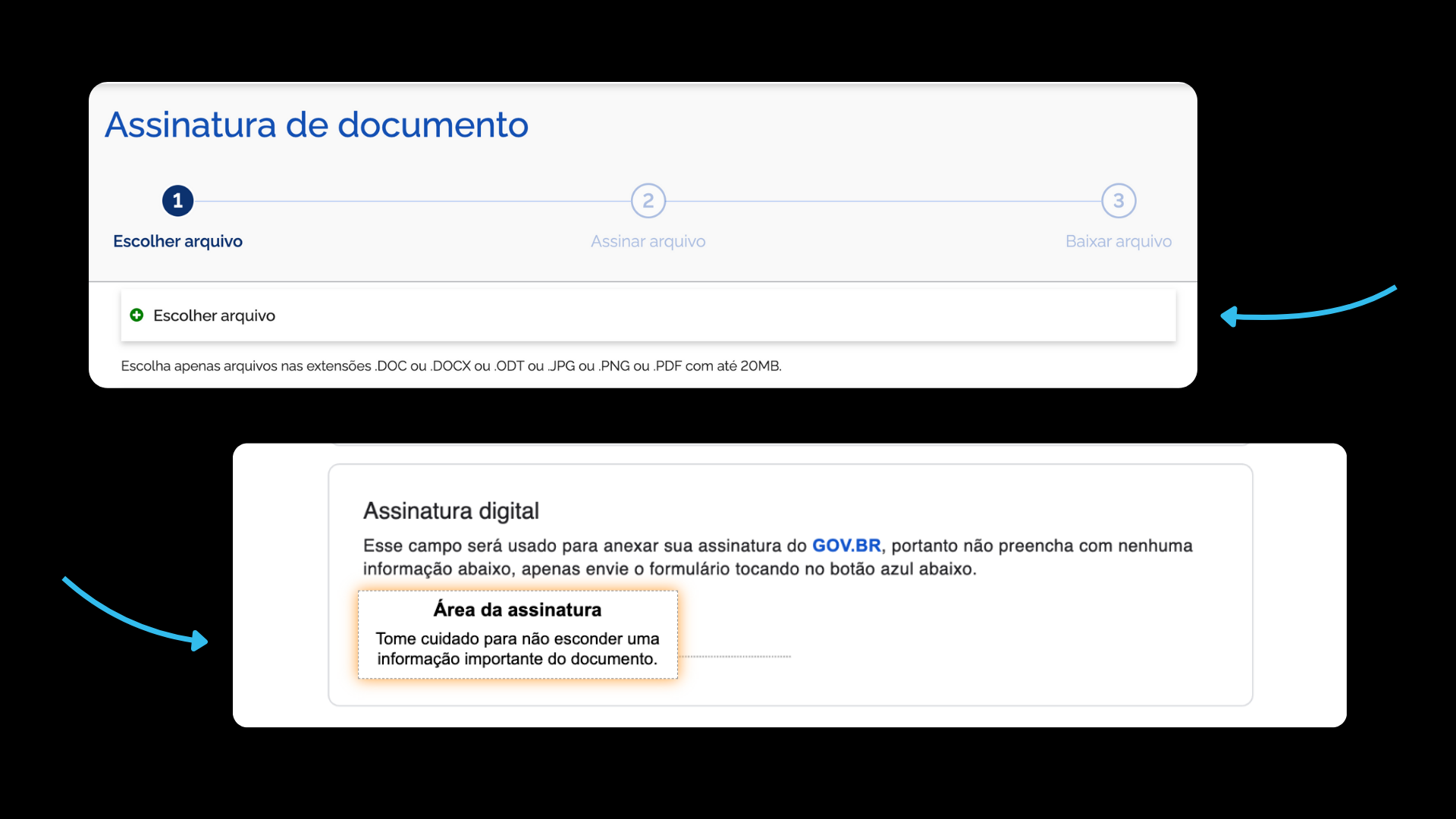The image size is (1456, 819).
Task: Click the allowed file extensions hint text
Action: point(451,366)
